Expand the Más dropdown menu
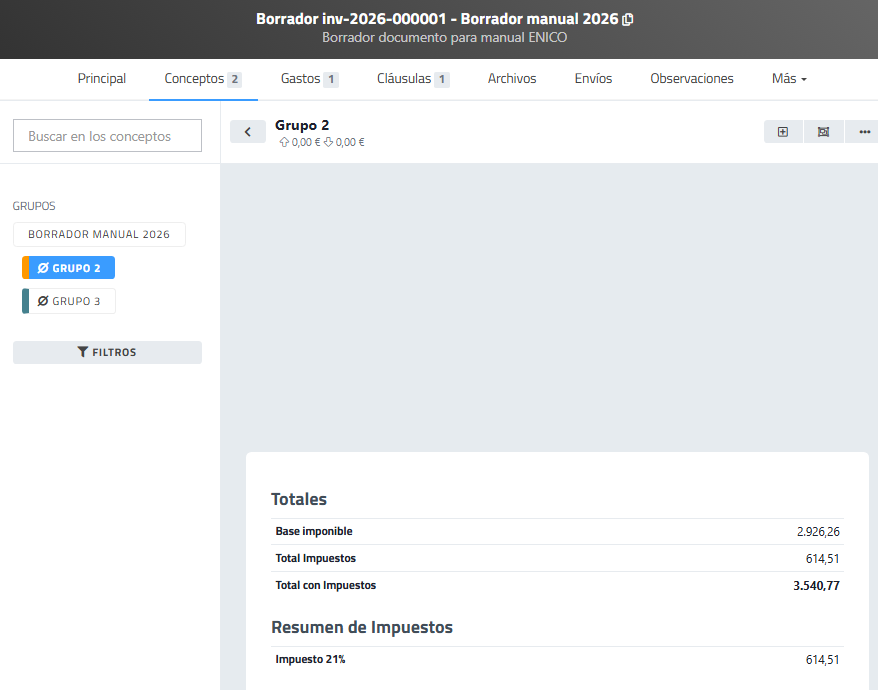 click(x=789, y=79)
